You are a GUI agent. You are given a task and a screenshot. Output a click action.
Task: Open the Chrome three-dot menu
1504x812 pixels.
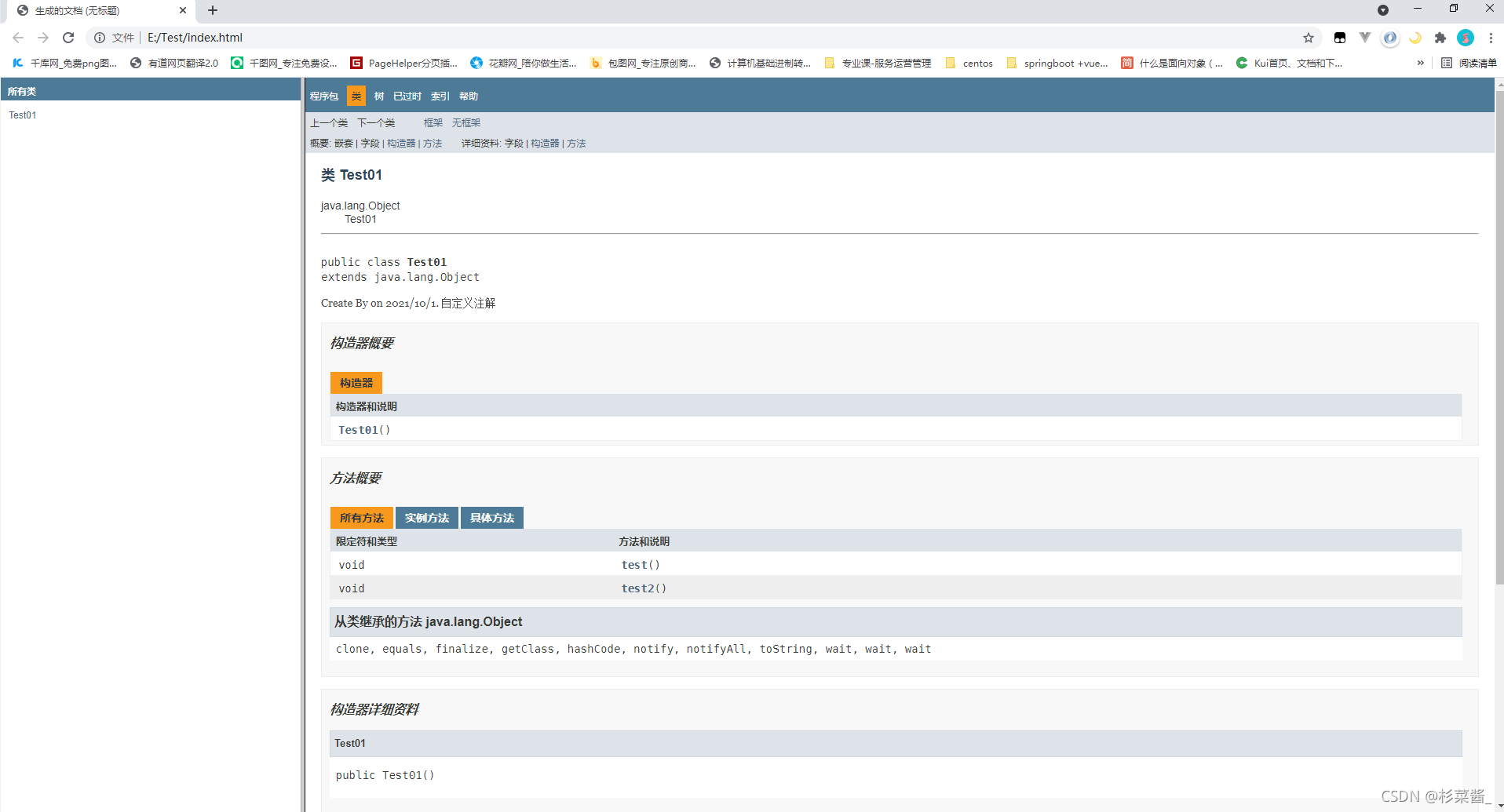coord(1491,38)
